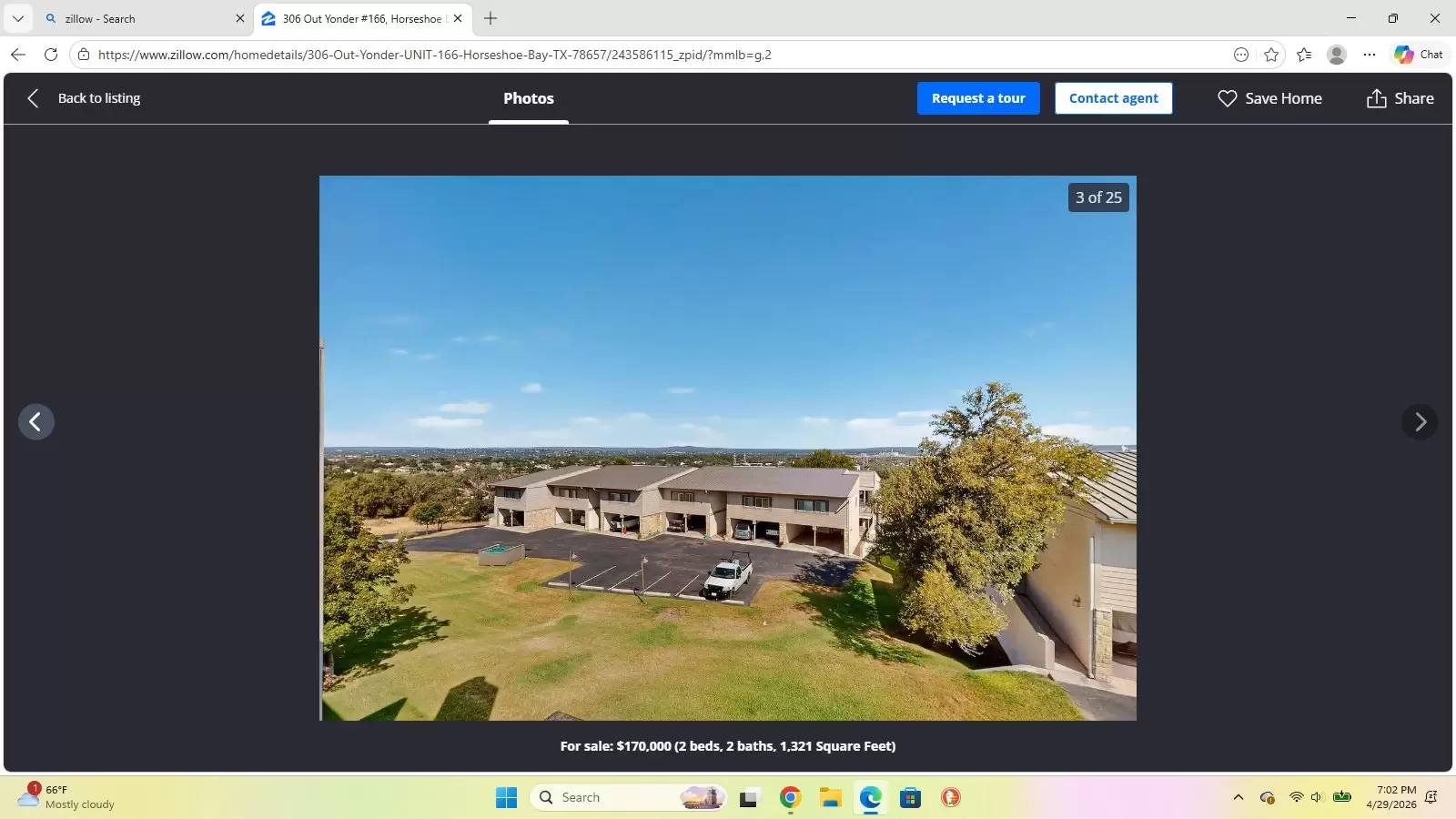Click the For sale $170,000 caption
The width and height of the screenshot is (1456, 819).
[x=728, y=746]
